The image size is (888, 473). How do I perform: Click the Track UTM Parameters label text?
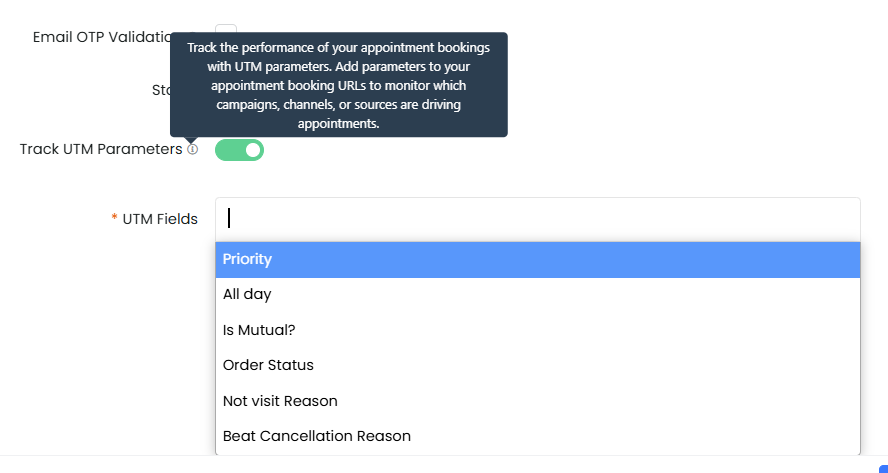click(x=101, y=150)
